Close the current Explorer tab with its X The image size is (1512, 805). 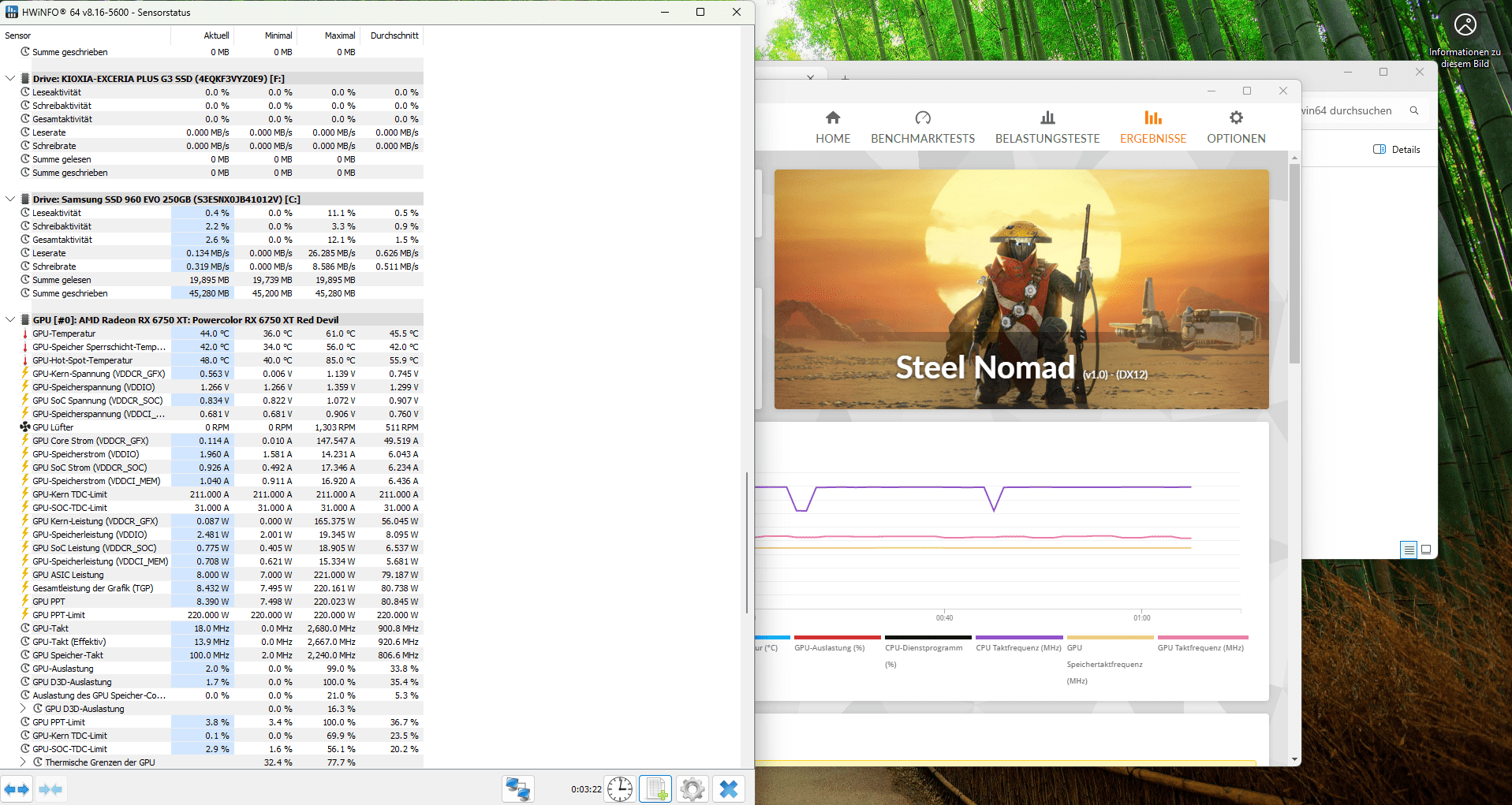pos(810,78)
